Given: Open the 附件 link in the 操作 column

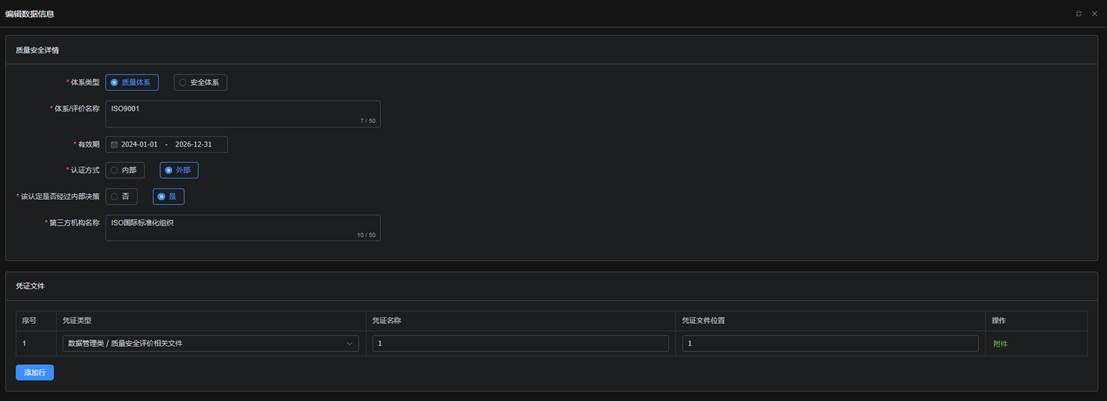Looking at the screenshot, I should [x=1000, y=344].
